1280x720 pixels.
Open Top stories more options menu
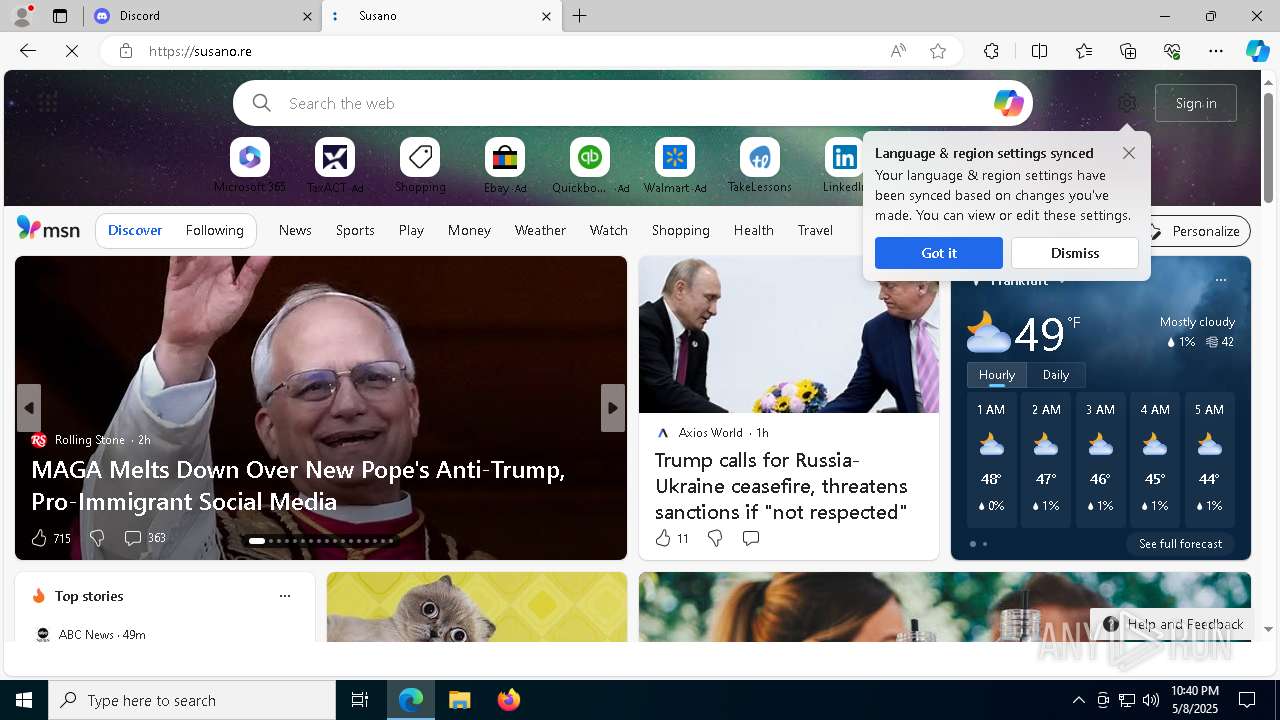285,596
